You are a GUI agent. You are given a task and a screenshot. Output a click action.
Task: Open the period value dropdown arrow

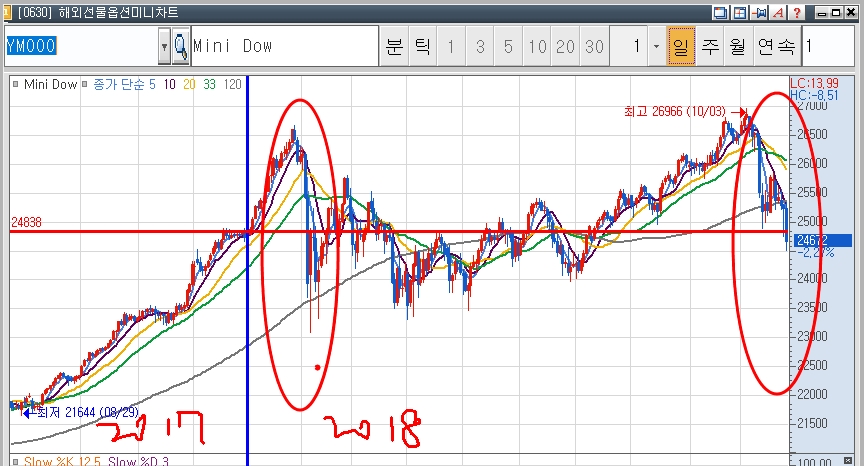pos(656,46)
